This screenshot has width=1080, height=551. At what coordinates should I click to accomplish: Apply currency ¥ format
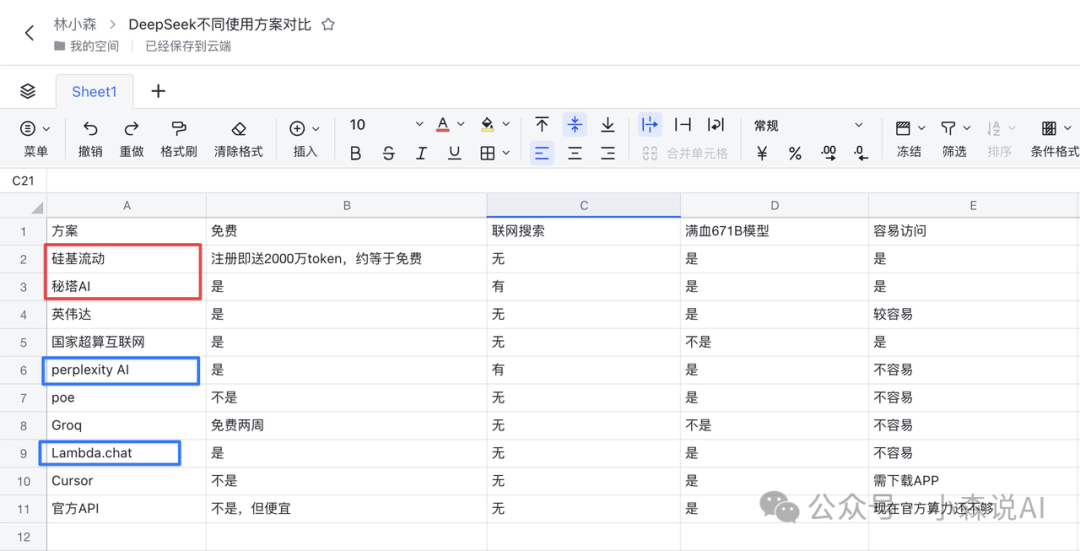pos(762,154)
